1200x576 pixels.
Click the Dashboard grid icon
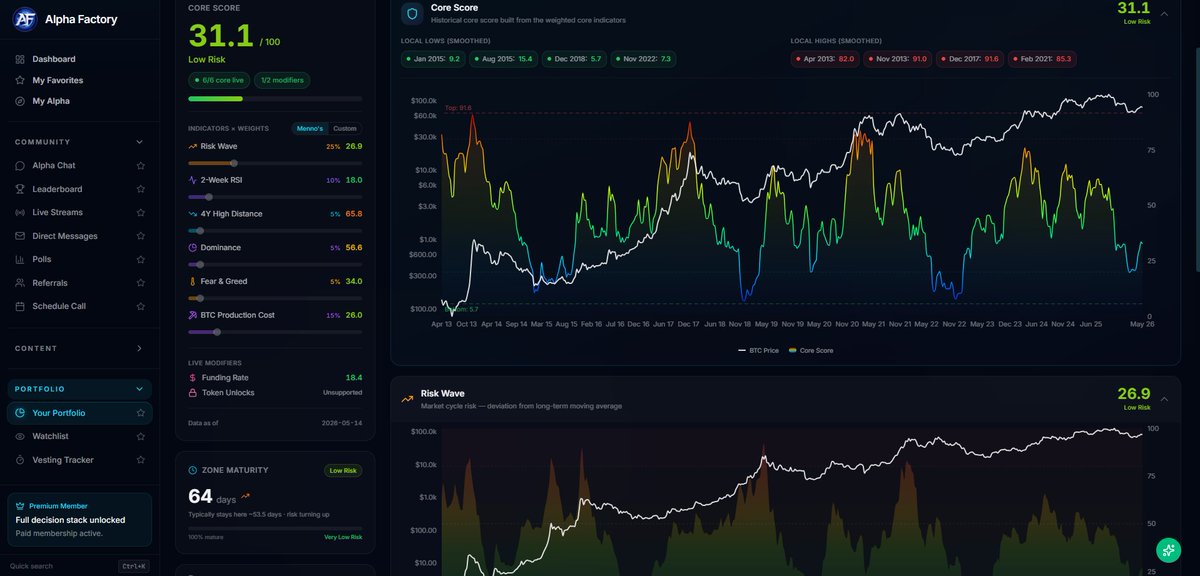coord(20,59)
